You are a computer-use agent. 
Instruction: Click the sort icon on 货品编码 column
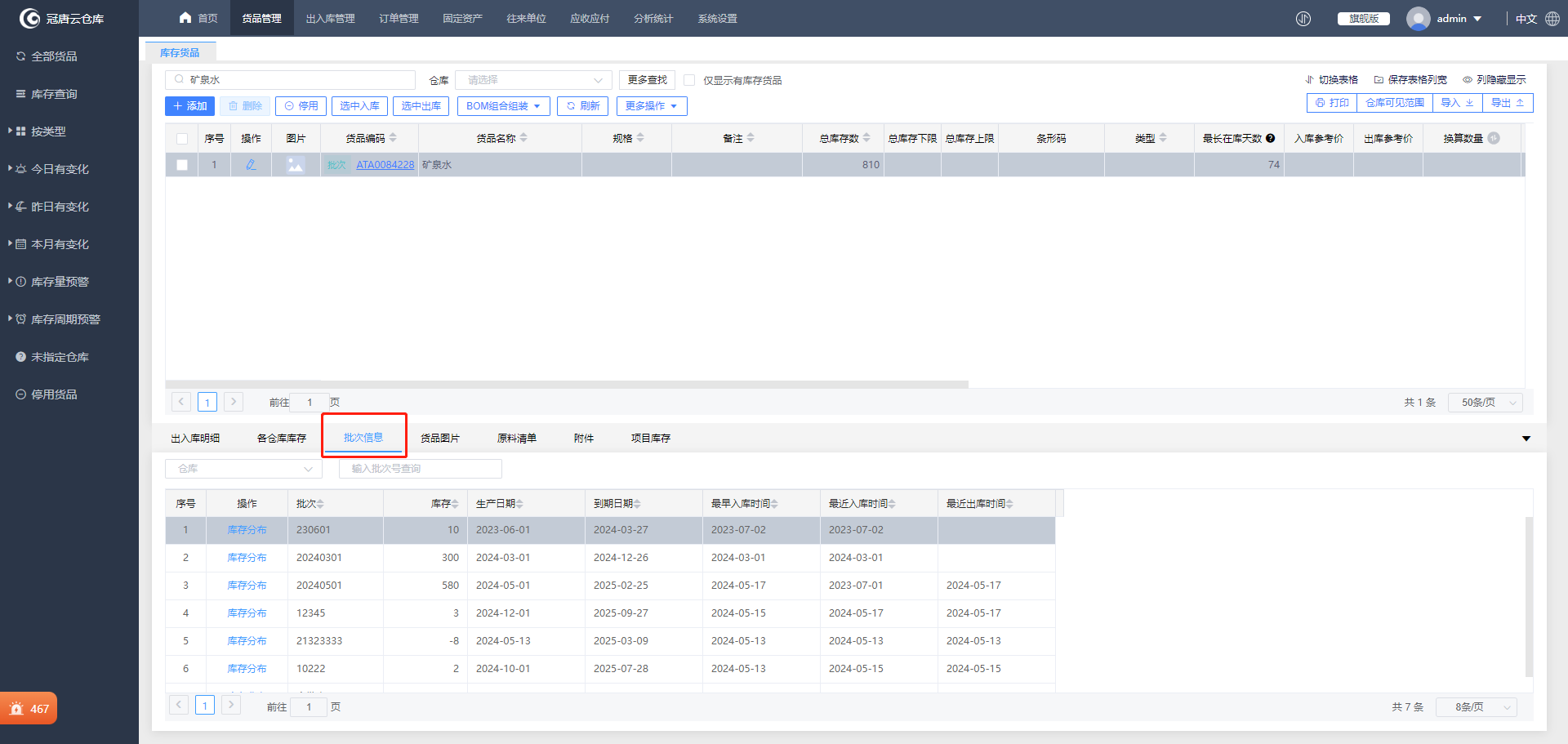[x=393, y=138]
